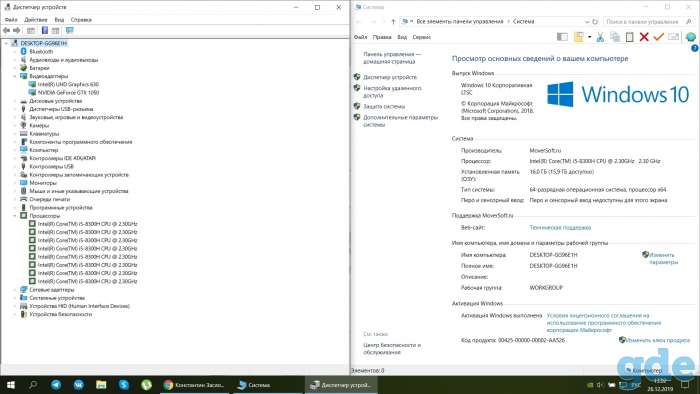Open the Правка menu in System window
This screenshot has width=700, height=394.
[x=382, y=37]
